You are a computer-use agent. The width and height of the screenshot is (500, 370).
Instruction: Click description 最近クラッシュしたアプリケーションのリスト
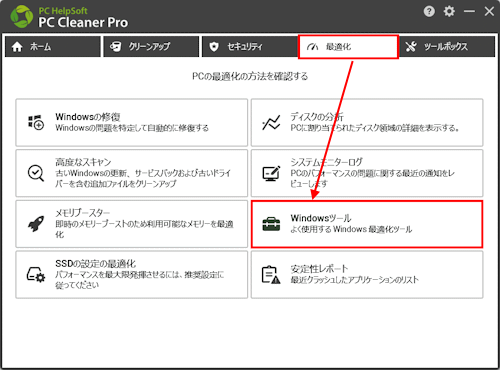point(354,280)
